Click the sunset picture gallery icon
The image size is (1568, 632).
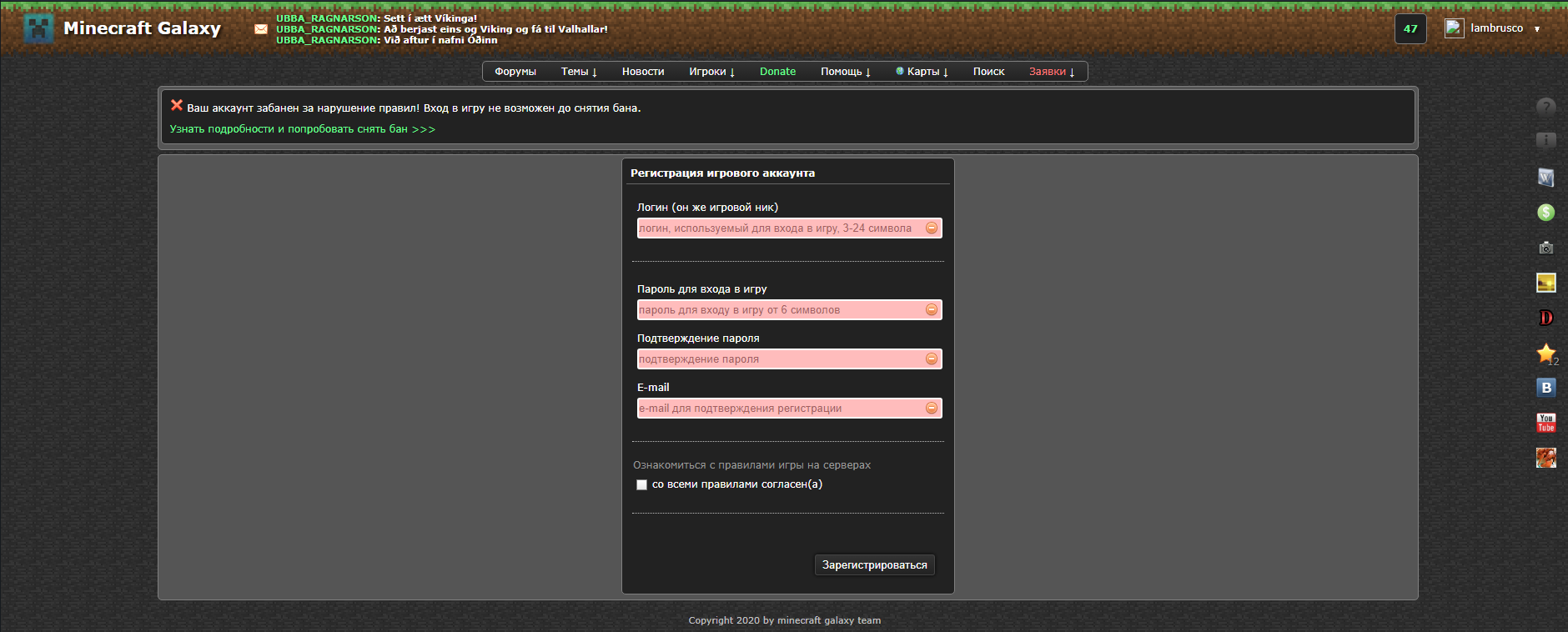point(1545,283)
